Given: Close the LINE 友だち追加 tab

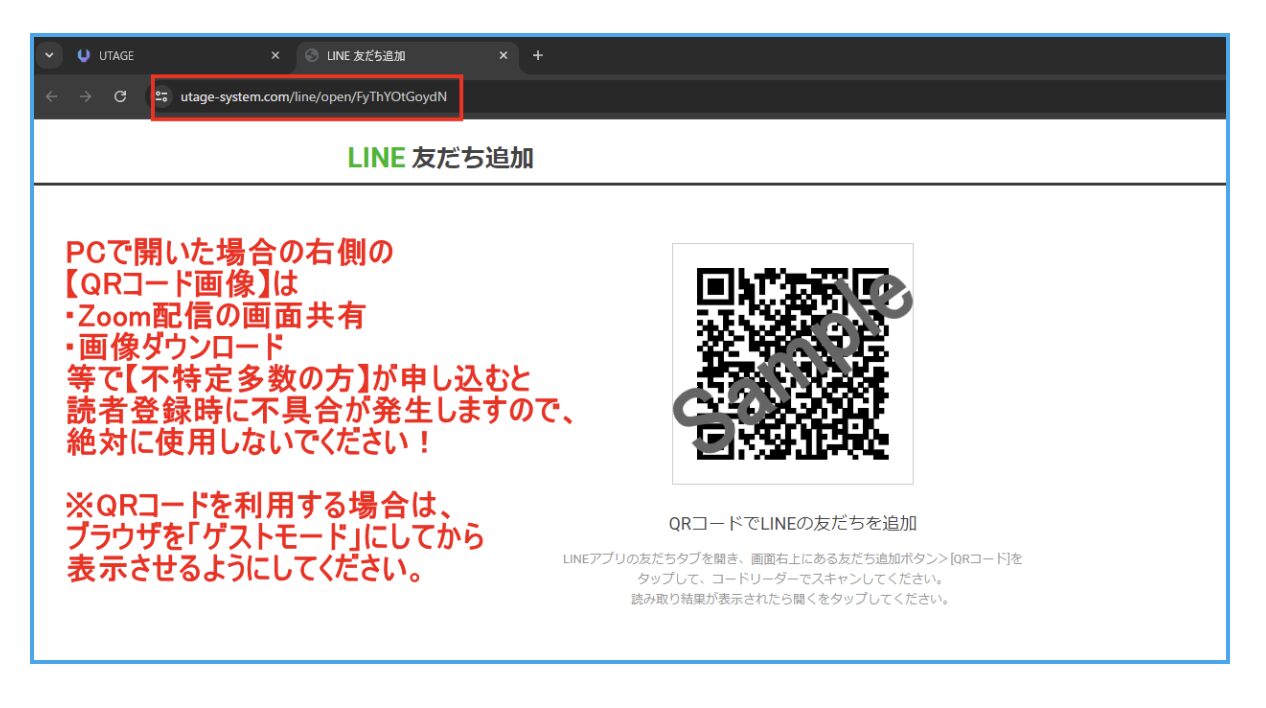Looking at the screenshot, I should [x=503, y=56].
